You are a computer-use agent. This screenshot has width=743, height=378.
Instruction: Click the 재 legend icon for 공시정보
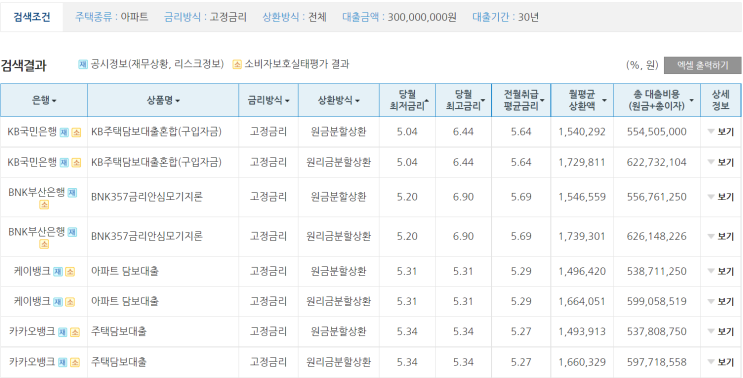83,65
